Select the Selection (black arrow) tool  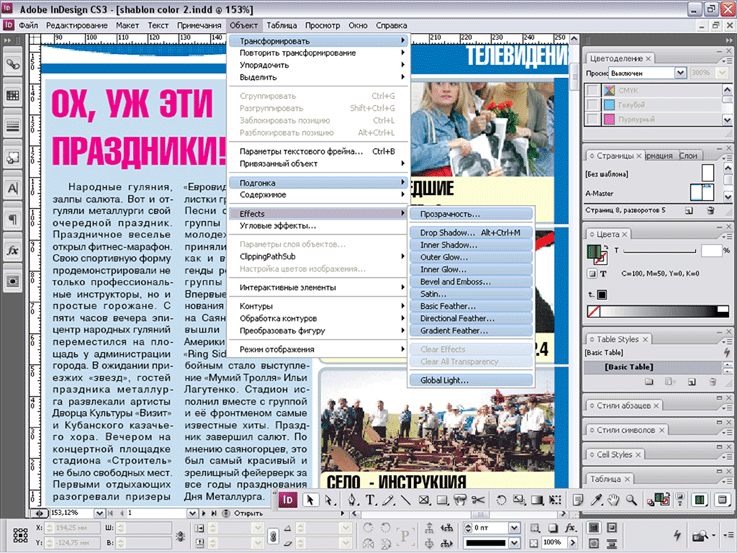[x=310, y=500]
